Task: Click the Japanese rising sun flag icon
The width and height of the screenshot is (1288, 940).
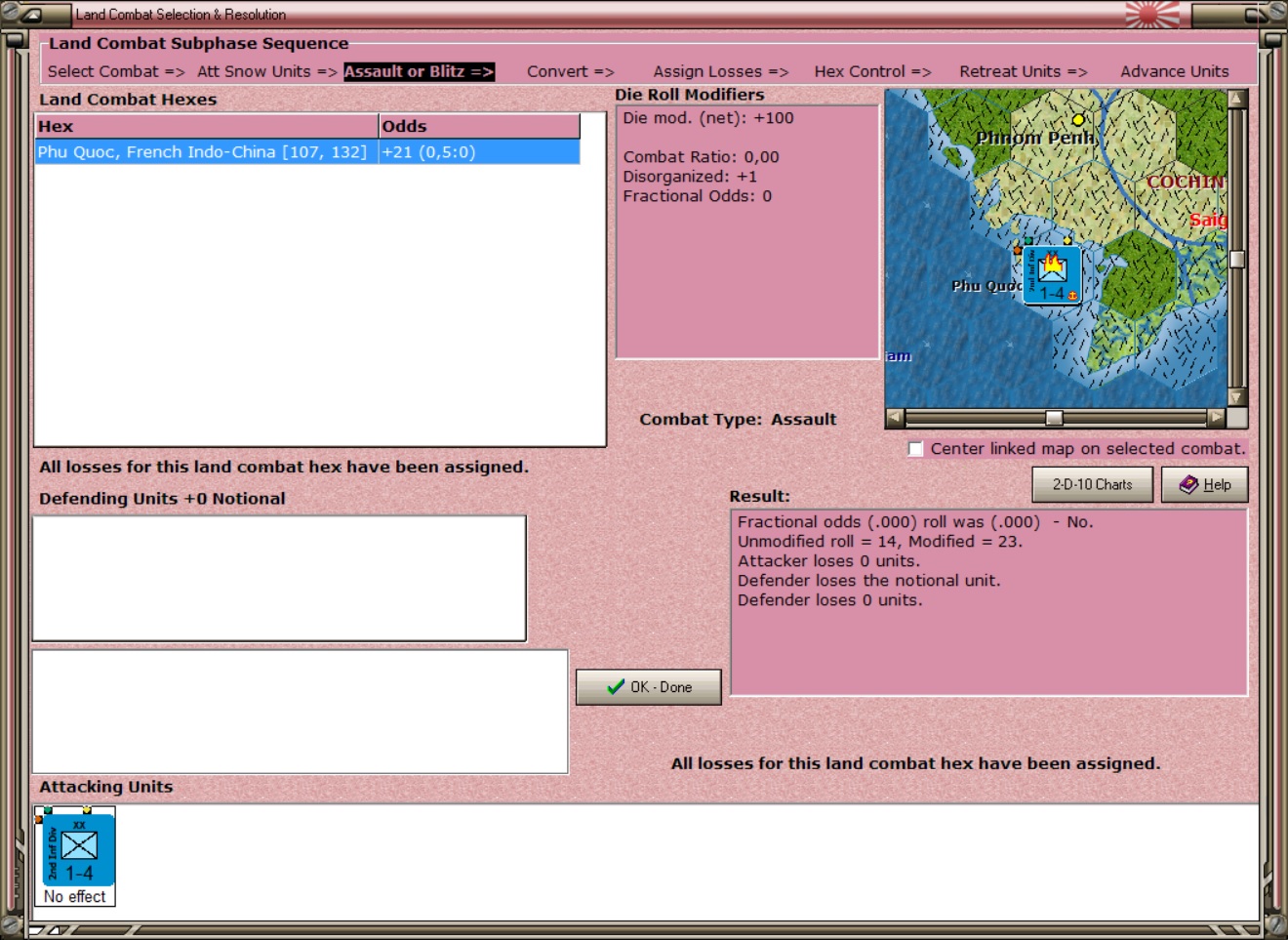Action: tap(1151, 14)
